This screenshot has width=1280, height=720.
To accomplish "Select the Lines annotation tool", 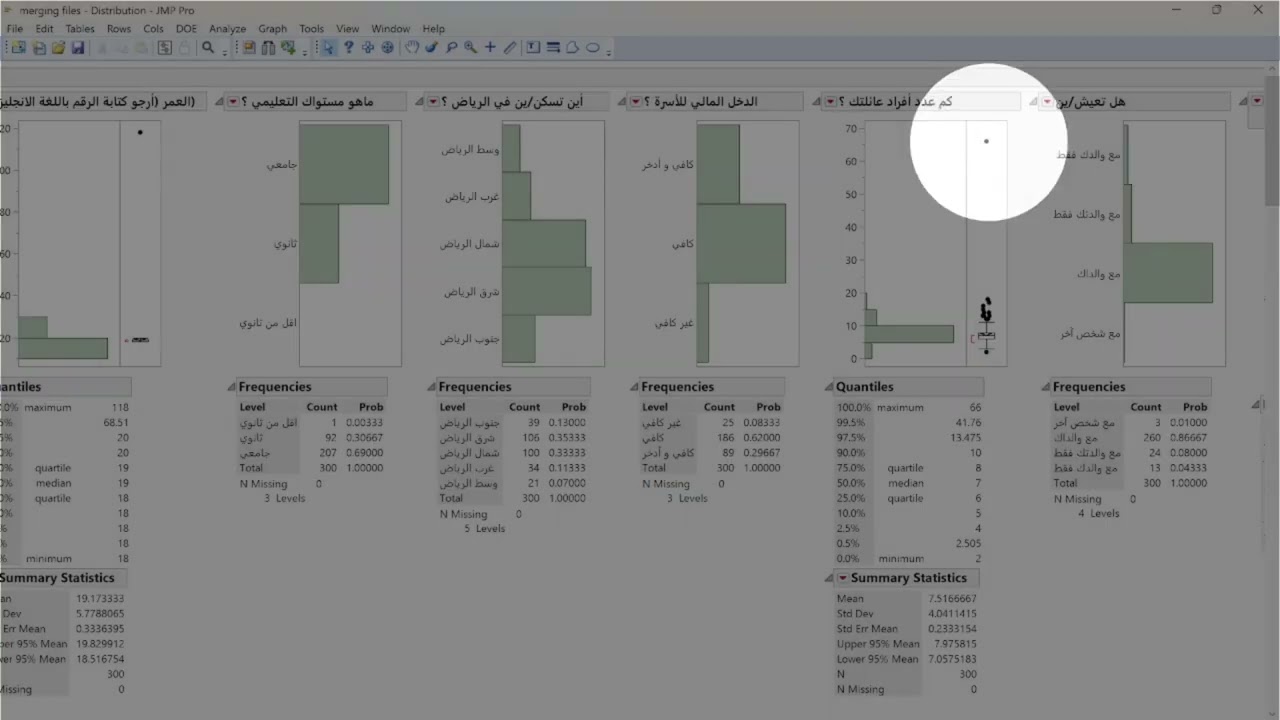I will click(x=553, y=47).
